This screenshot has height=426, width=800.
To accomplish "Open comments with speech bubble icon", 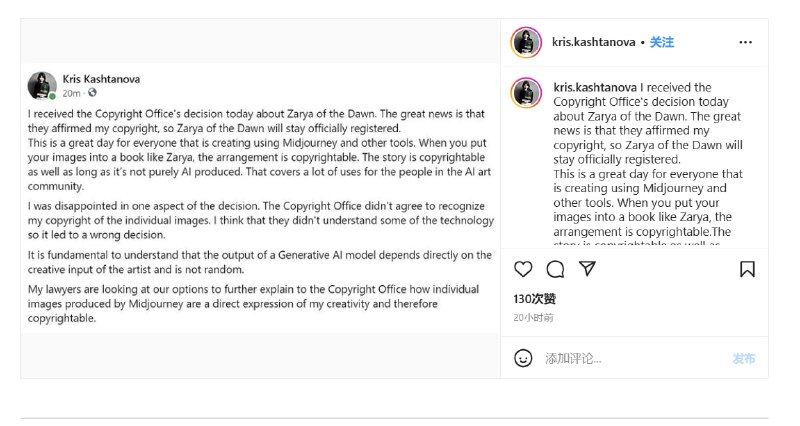I will point(555,269).
